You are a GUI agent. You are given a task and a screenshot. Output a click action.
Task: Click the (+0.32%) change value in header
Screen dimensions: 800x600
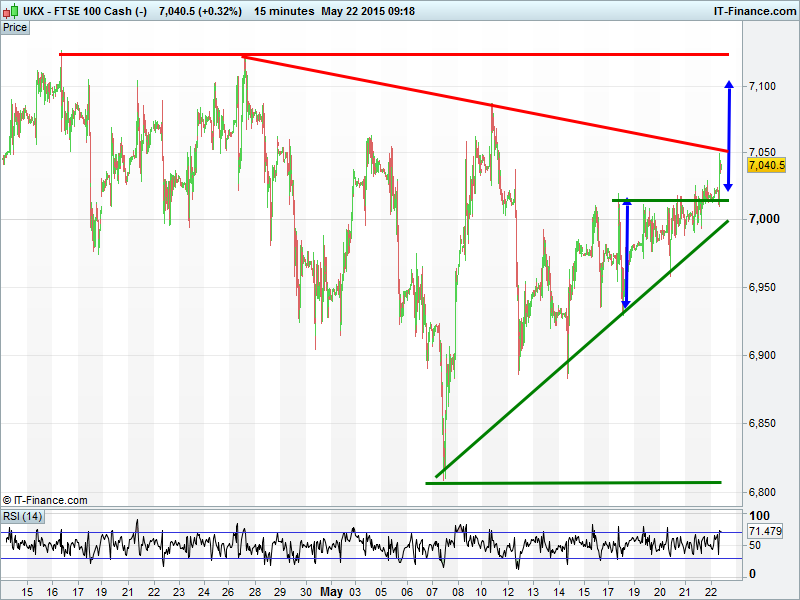tap(220, 11)
